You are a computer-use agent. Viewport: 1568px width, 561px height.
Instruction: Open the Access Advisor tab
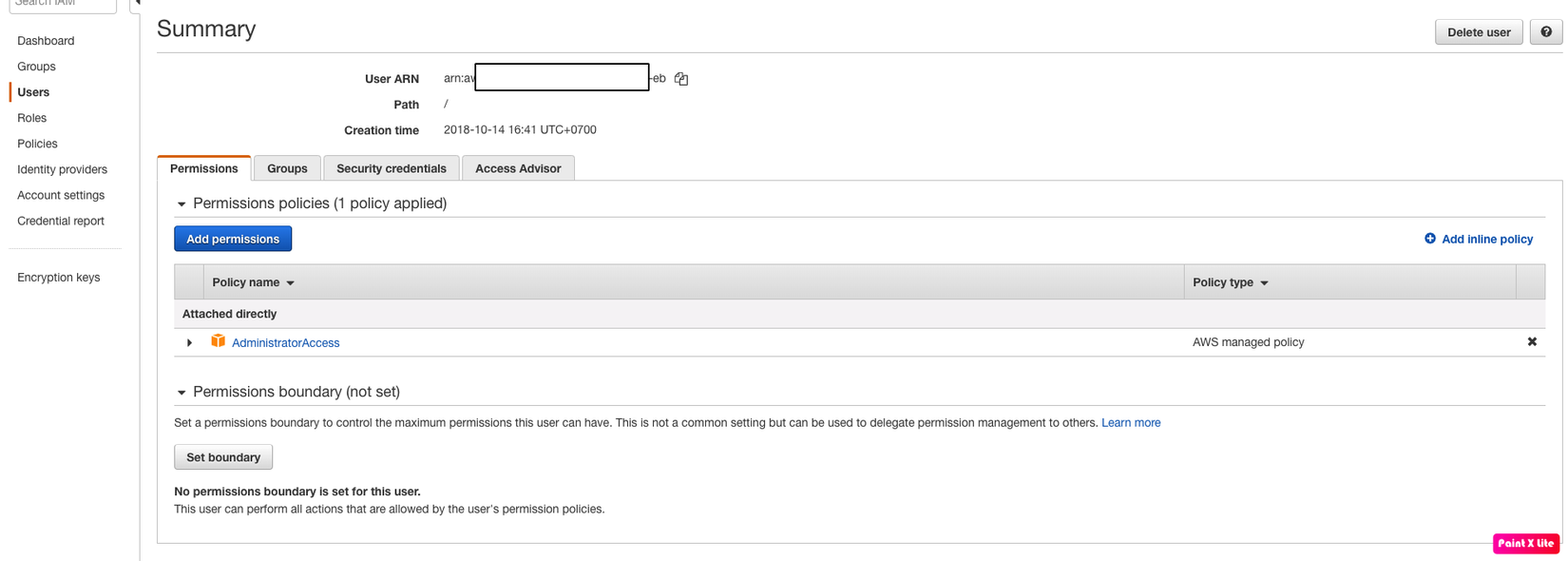tap(518, 168)
